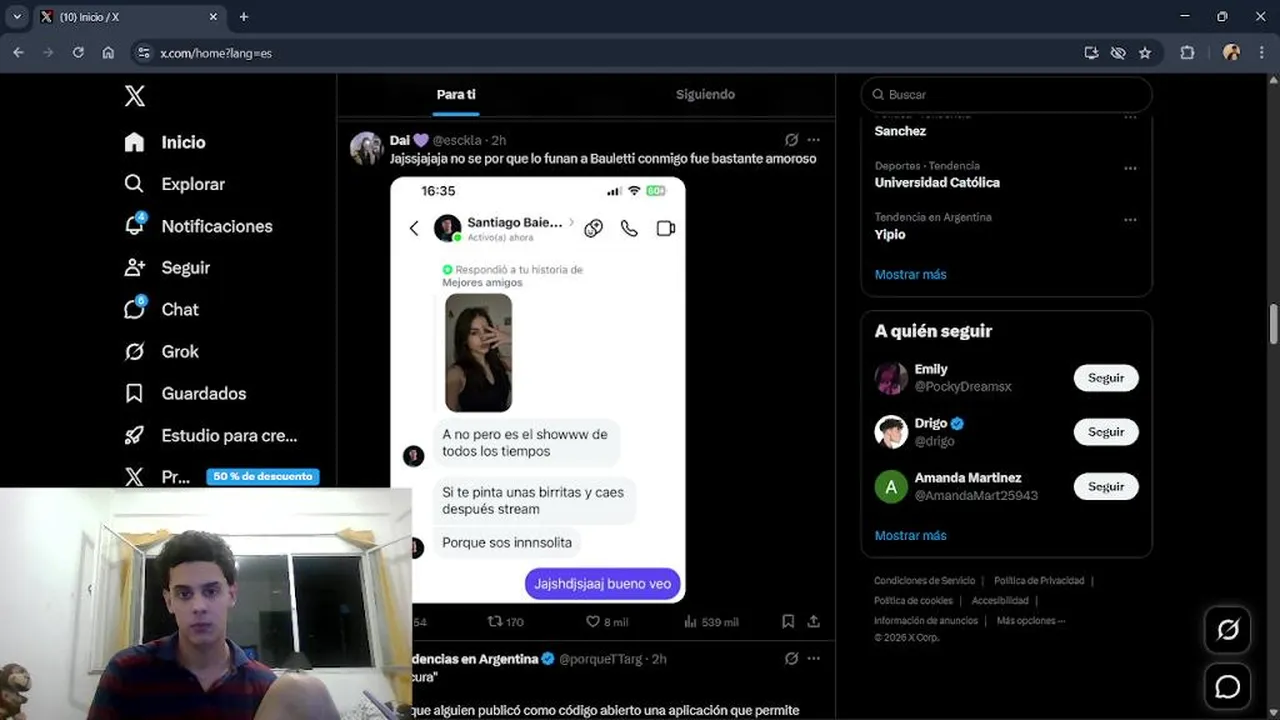The image size is (1280, 720).
Task: Click 50 % de descuento badge
Action: pos(263,477)
